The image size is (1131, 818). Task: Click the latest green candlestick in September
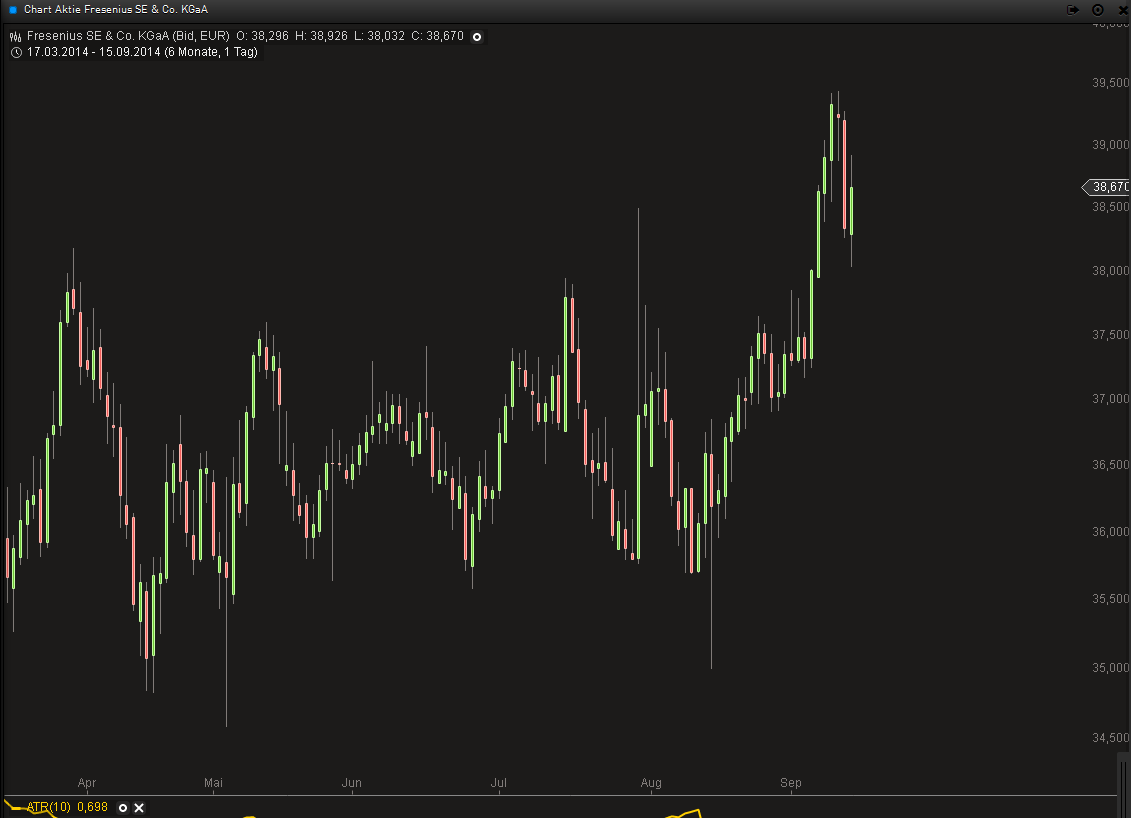851,210
